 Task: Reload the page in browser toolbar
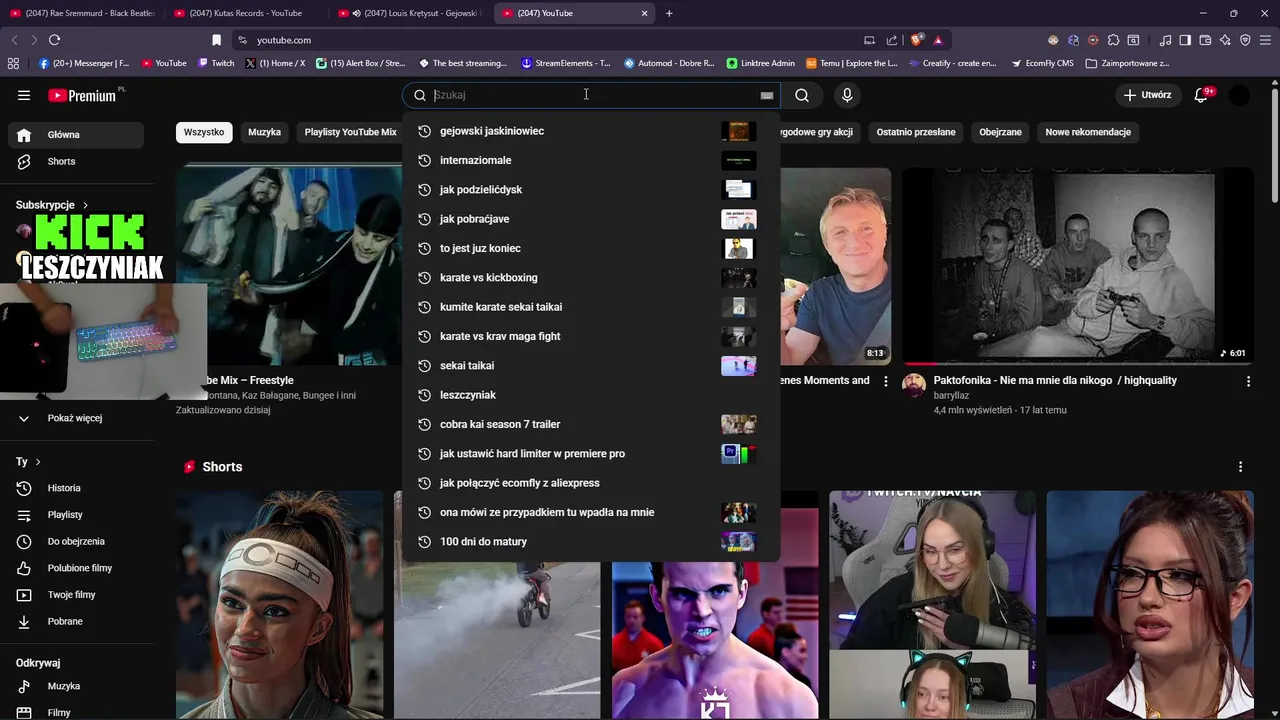(x=54, y=40)
